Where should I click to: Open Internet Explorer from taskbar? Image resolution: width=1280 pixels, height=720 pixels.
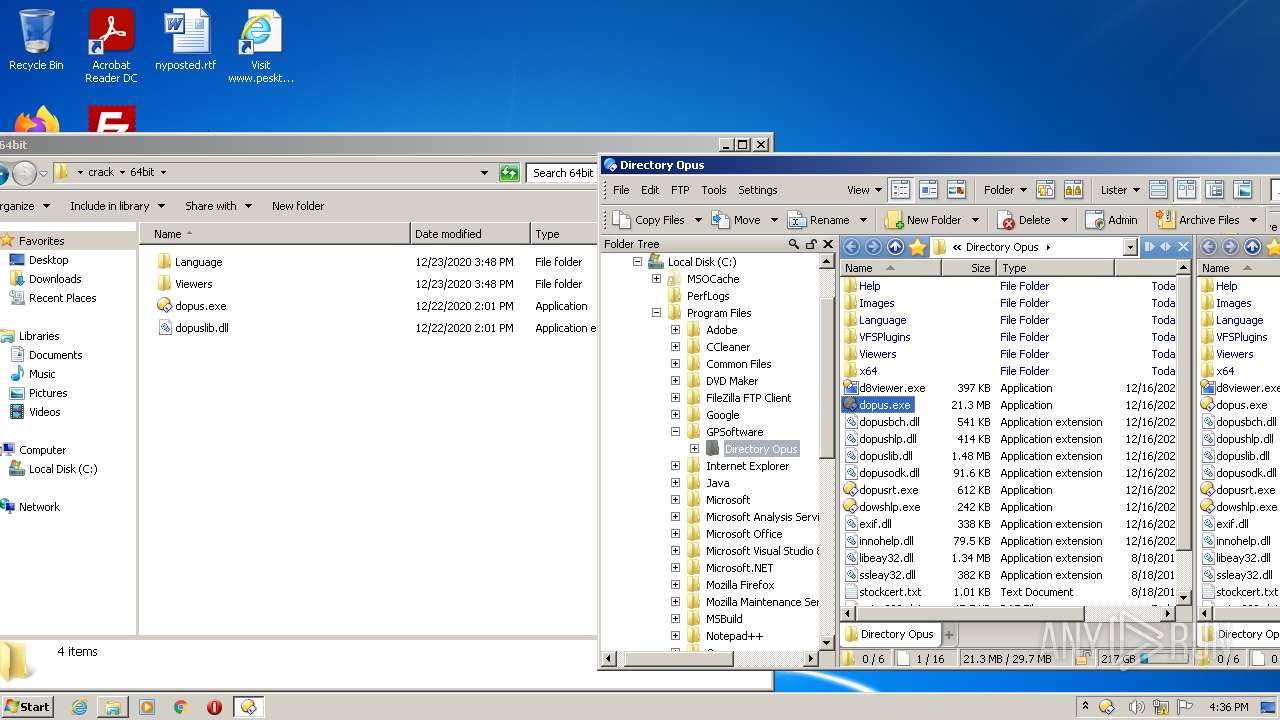(x=79, y=707)
